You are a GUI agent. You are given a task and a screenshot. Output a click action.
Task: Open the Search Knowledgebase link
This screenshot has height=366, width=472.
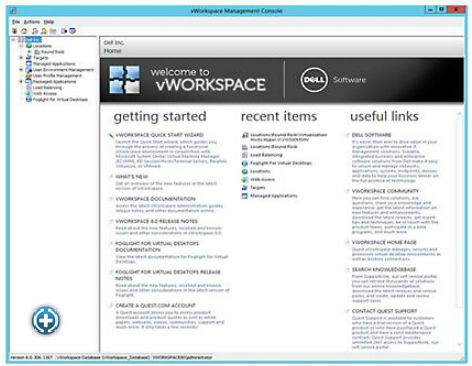tap(384, 269)
